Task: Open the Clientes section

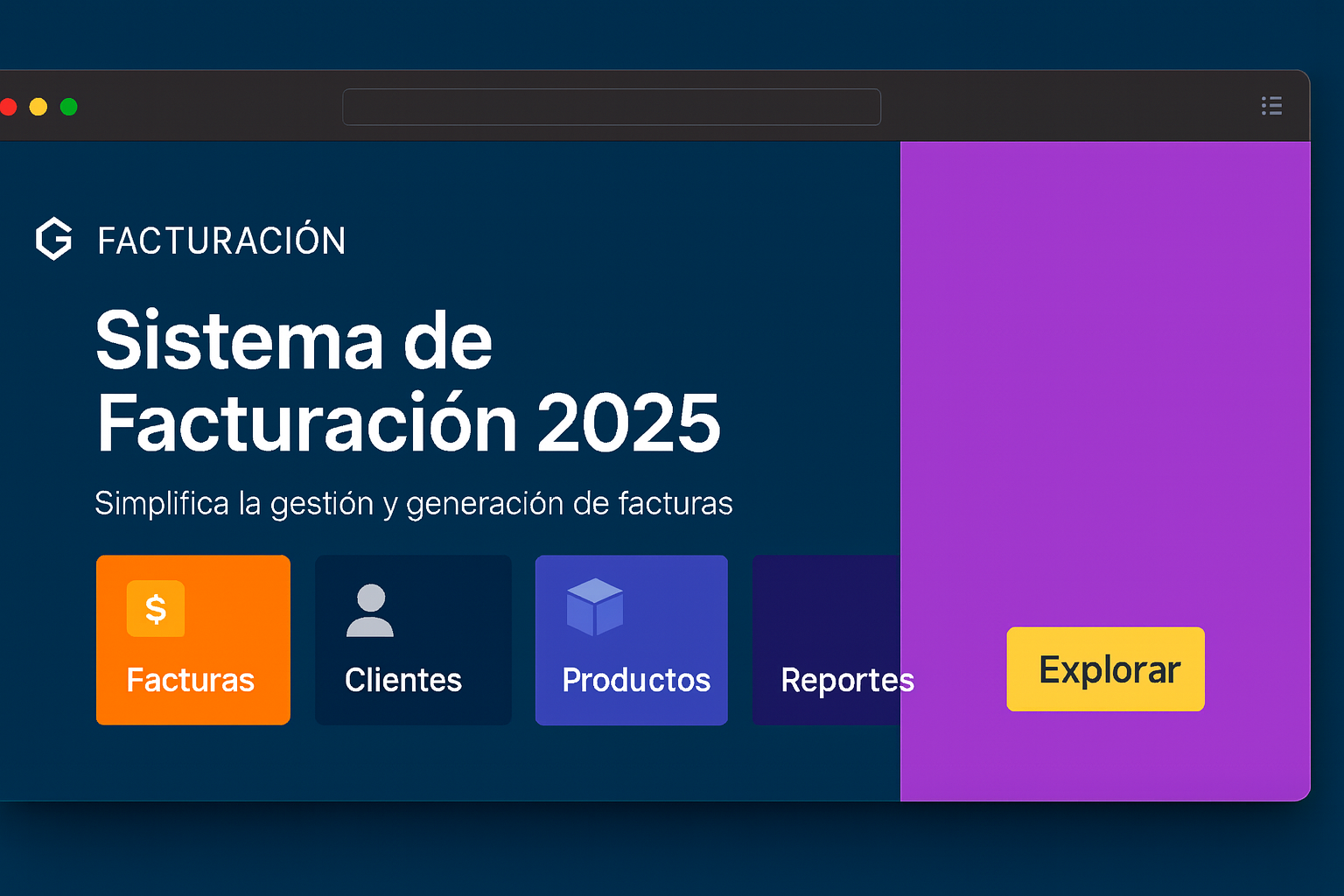Action: click(403, 680)
